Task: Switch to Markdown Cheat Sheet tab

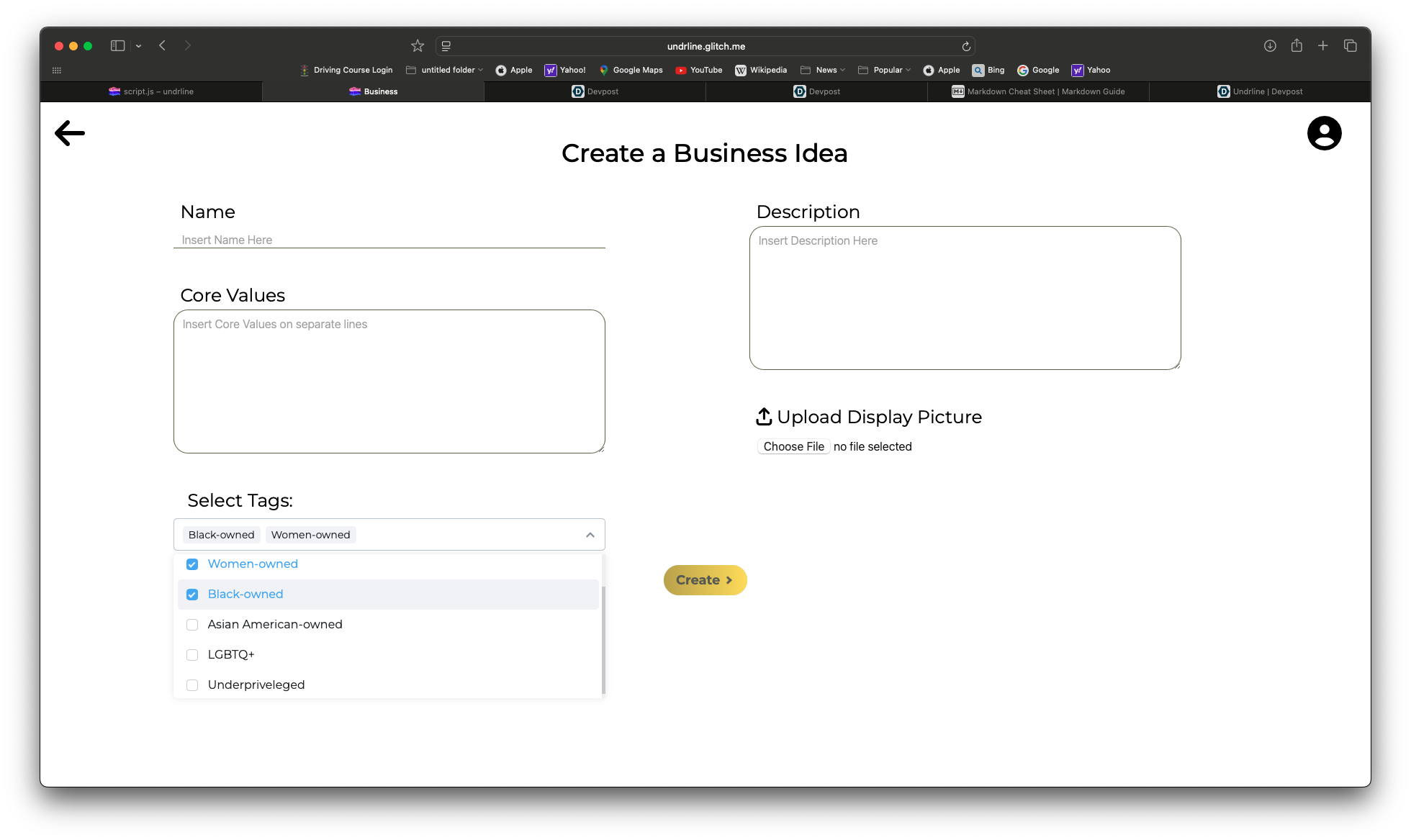Action: 1038,92
